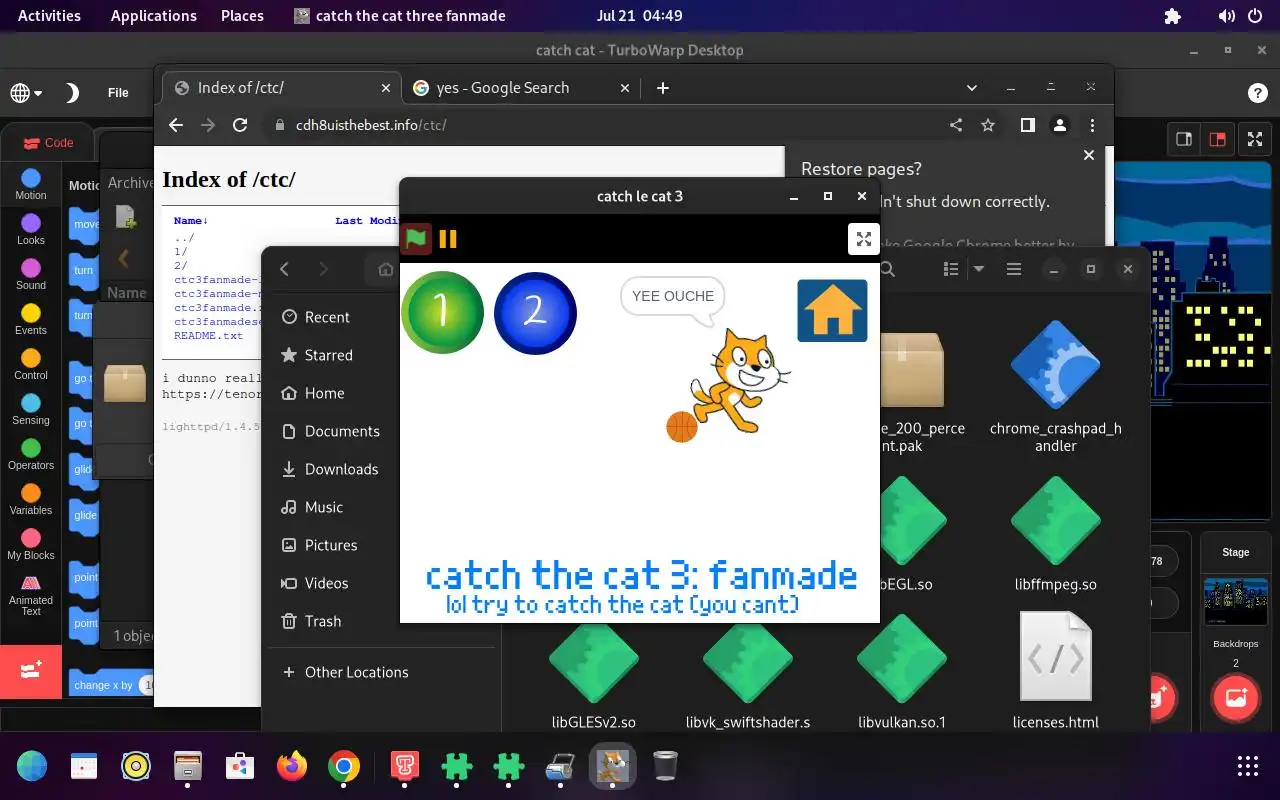Select Looks block category in TurboWarp
The width and height of the screenshot is (1280, 800).
coord(31,230)
